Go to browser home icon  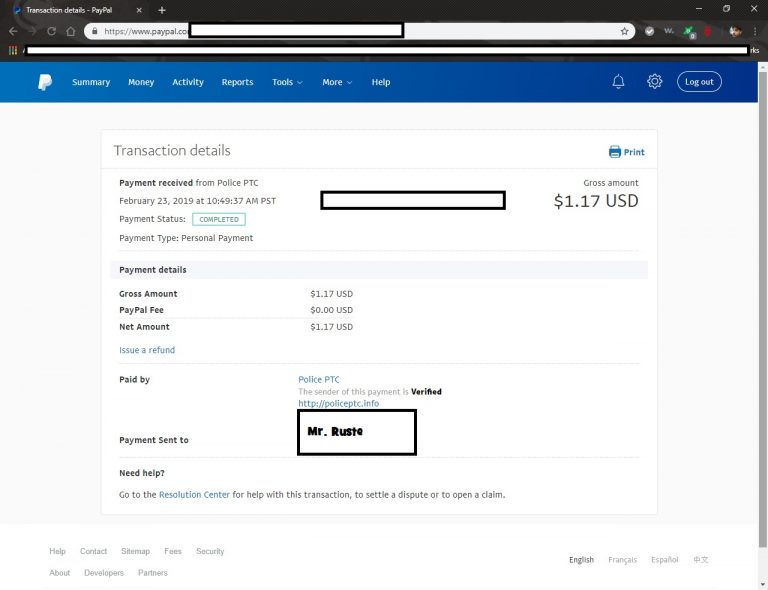[x=71, y=31]
